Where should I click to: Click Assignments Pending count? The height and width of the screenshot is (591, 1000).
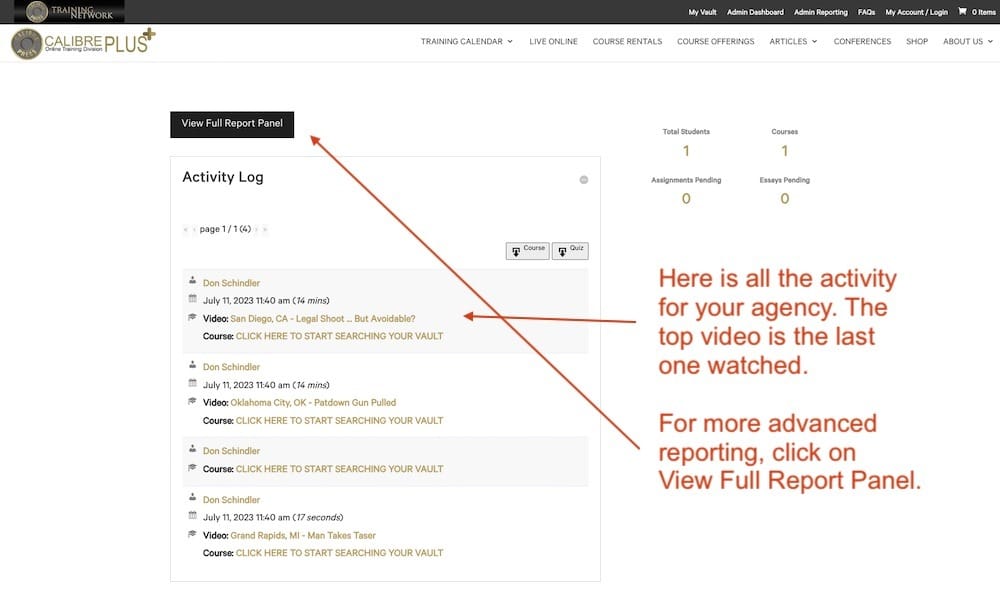686,199
